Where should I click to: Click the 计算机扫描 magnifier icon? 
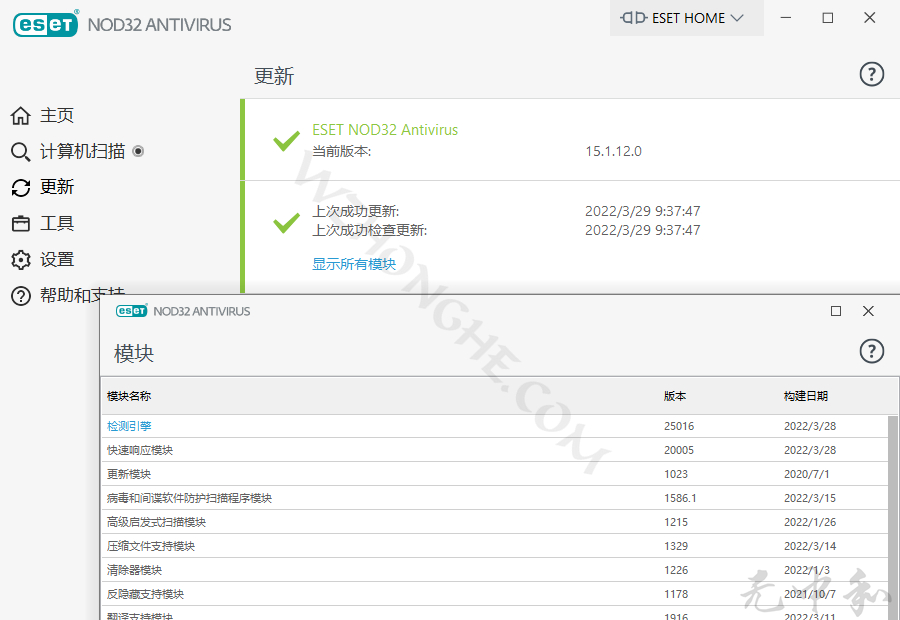[21, 151]
